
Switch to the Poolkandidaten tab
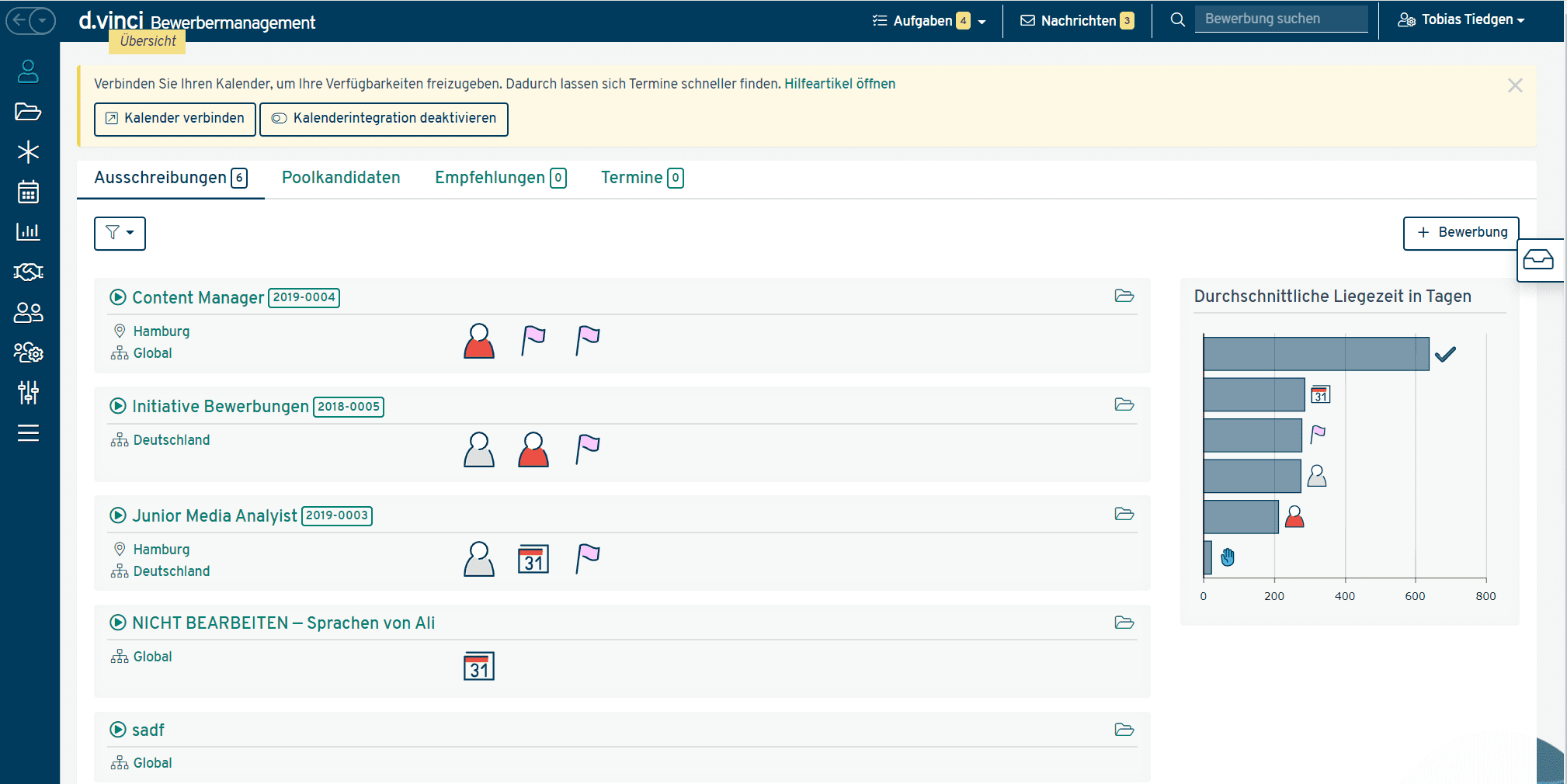[341, 178]
